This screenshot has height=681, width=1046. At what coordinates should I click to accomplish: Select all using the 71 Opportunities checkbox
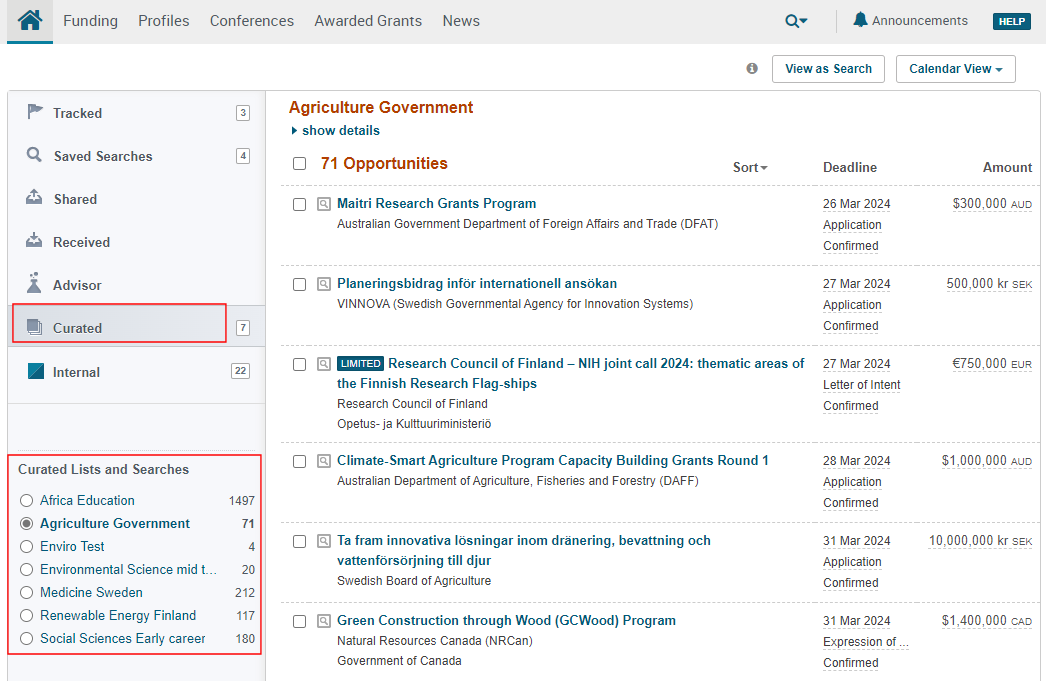coord(299,164)
